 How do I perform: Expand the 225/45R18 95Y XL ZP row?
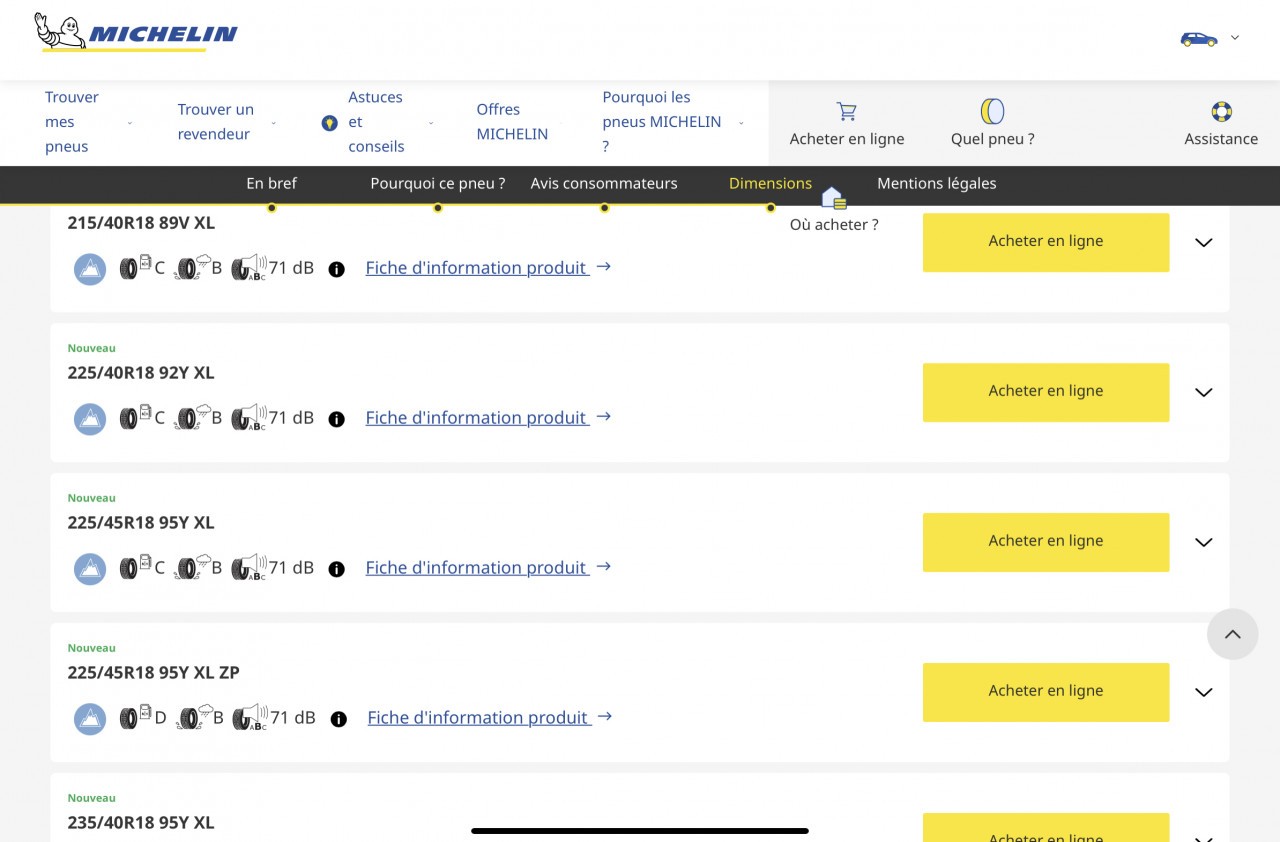point(1204,693)
